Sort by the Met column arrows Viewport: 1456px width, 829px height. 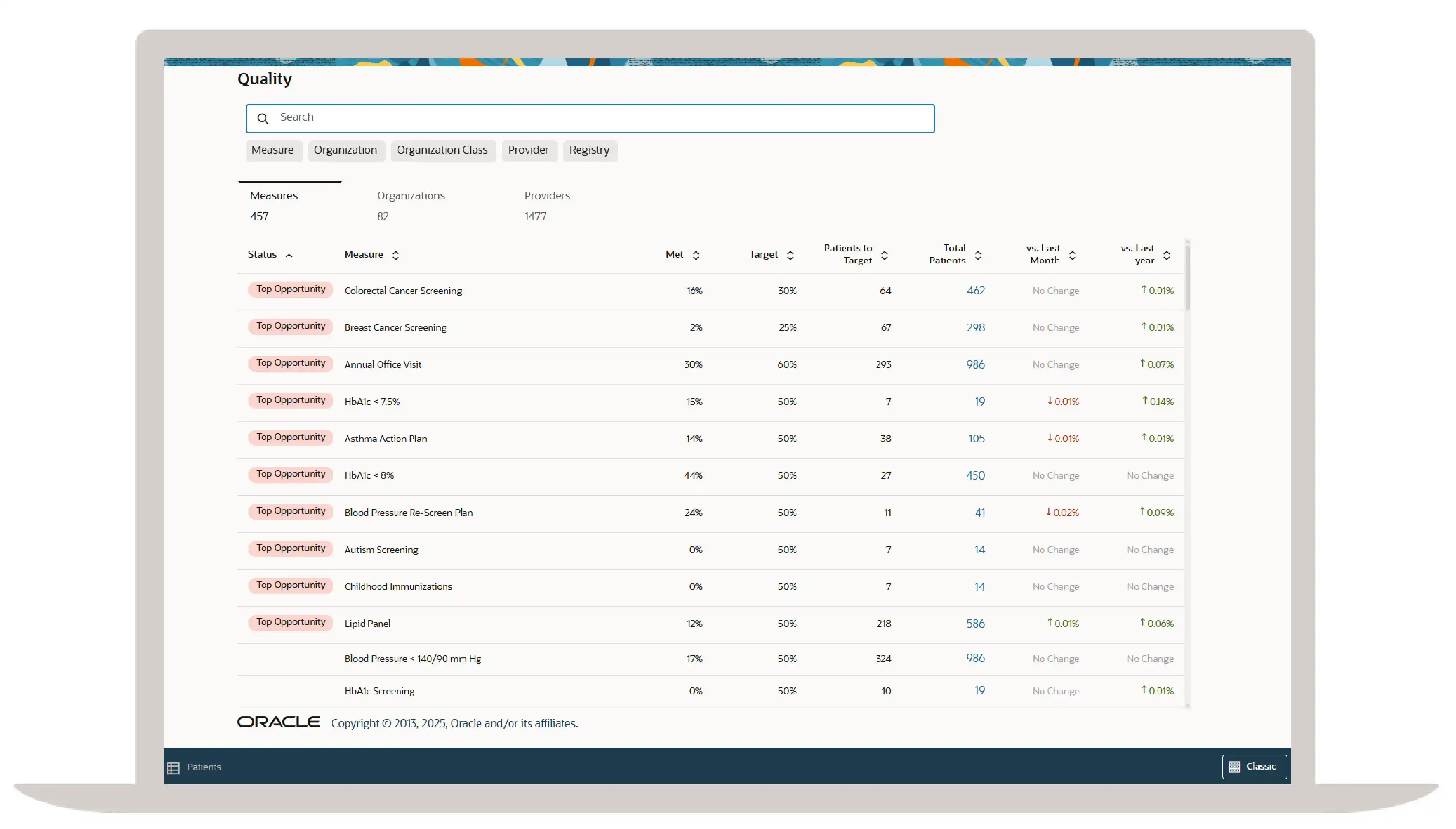[x=695, y=255]
